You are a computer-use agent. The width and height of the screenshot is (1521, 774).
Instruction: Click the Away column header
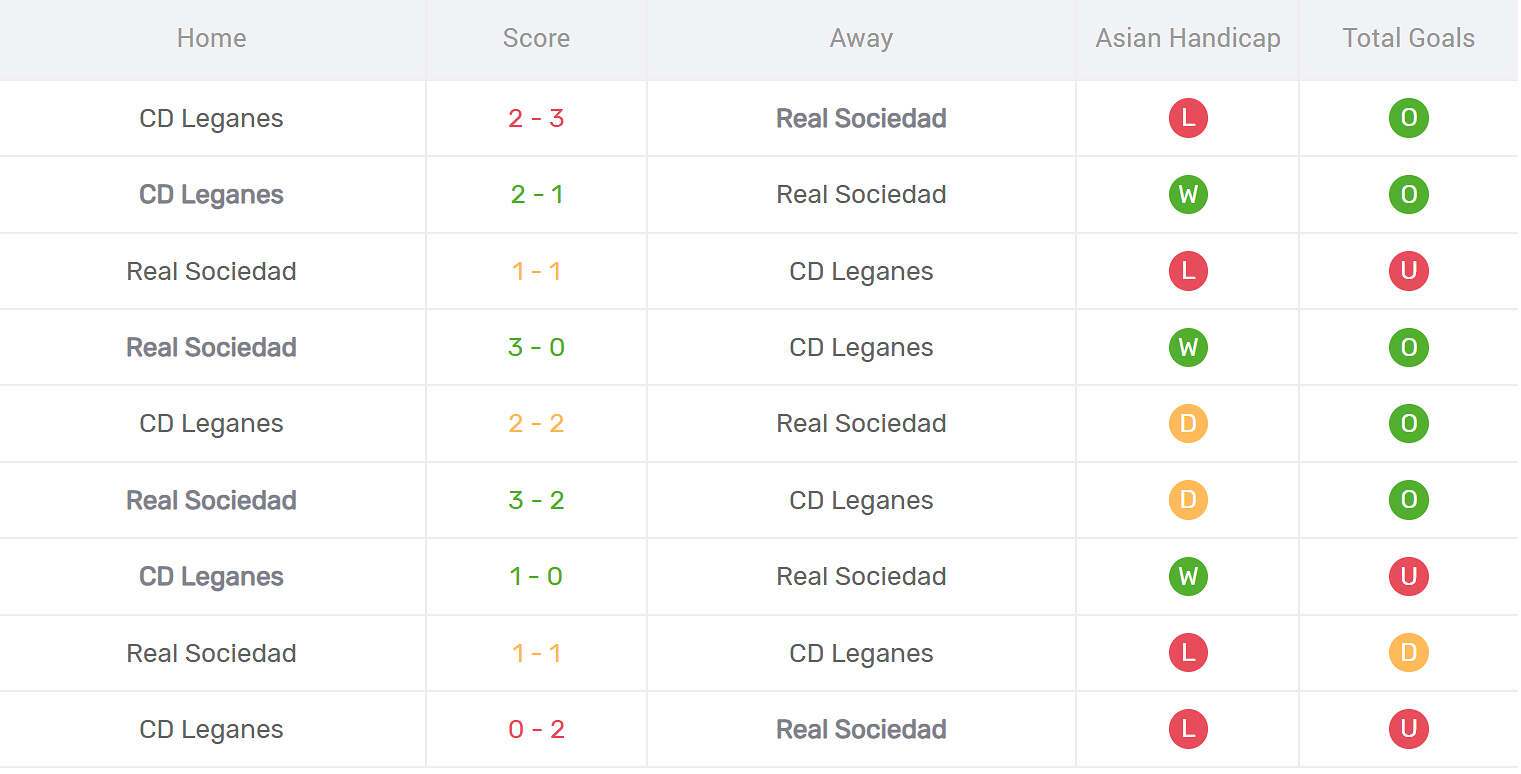point(861,38)
